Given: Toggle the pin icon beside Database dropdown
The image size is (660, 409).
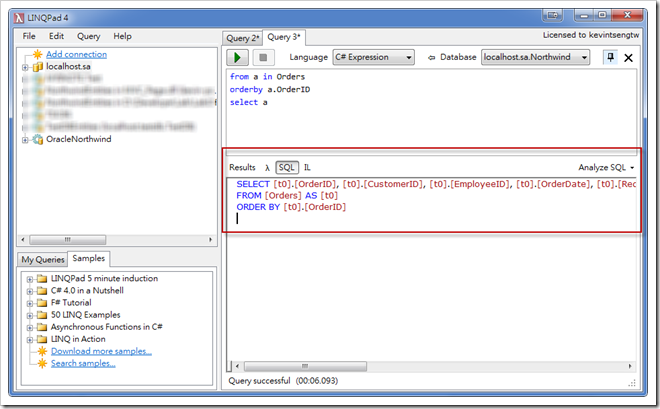Looking at the screenshot, I should pyautogui.click(x=610, y=57).
